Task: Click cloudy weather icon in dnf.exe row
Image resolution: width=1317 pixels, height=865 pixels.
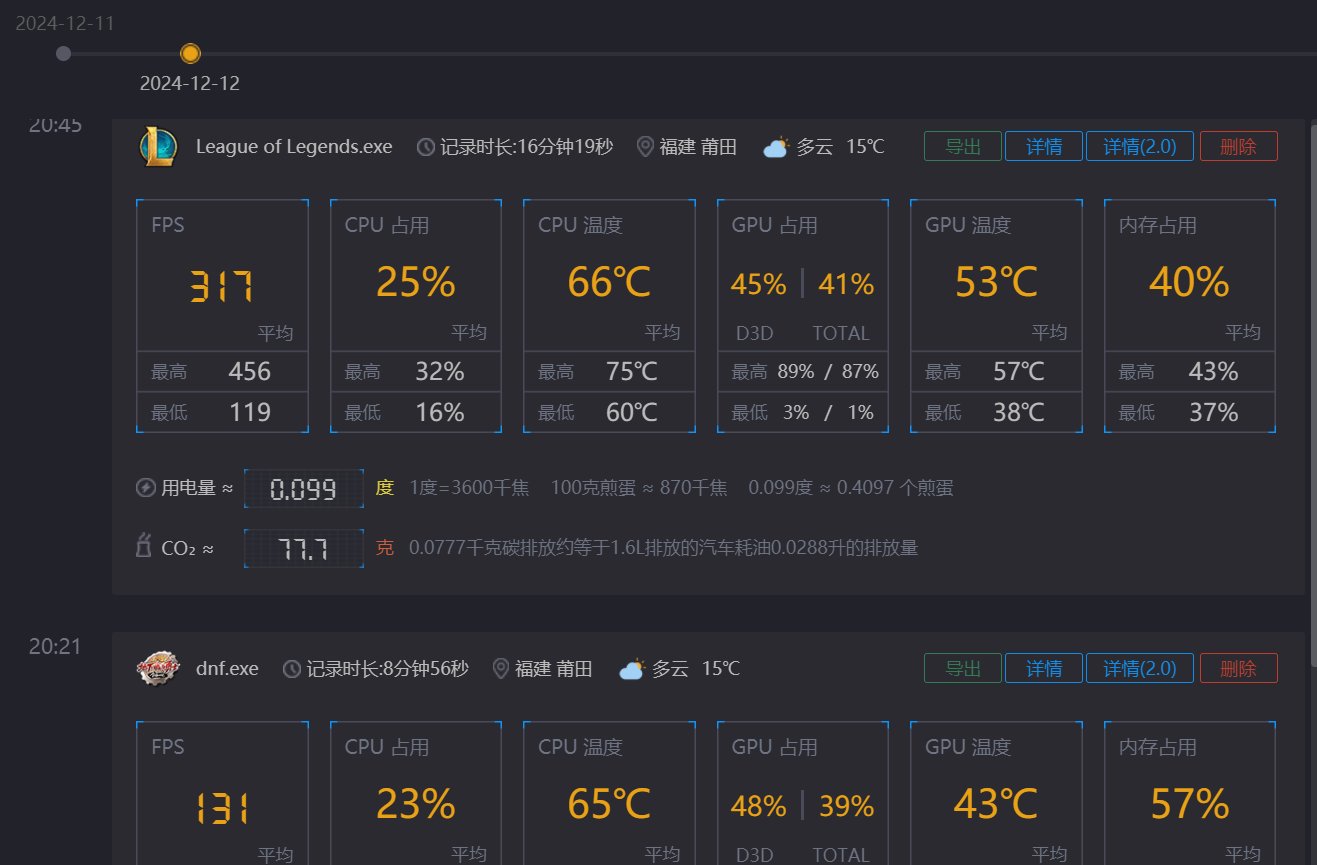Action: click(632, 669)
